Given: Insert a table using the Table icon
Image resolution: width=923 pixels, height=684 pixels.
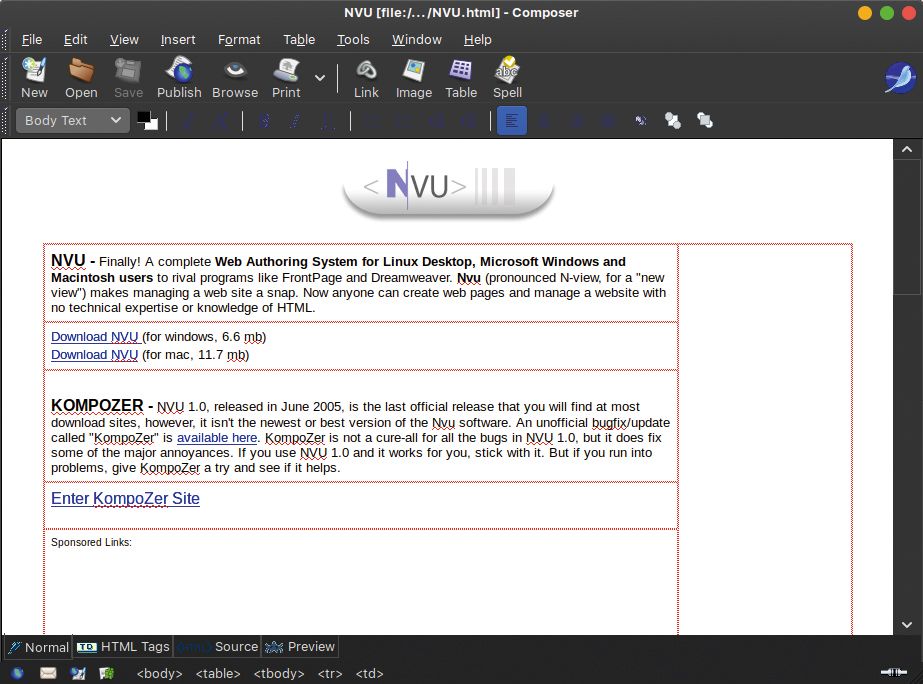Looking at the screenshot, I should [x=461, y=77].
